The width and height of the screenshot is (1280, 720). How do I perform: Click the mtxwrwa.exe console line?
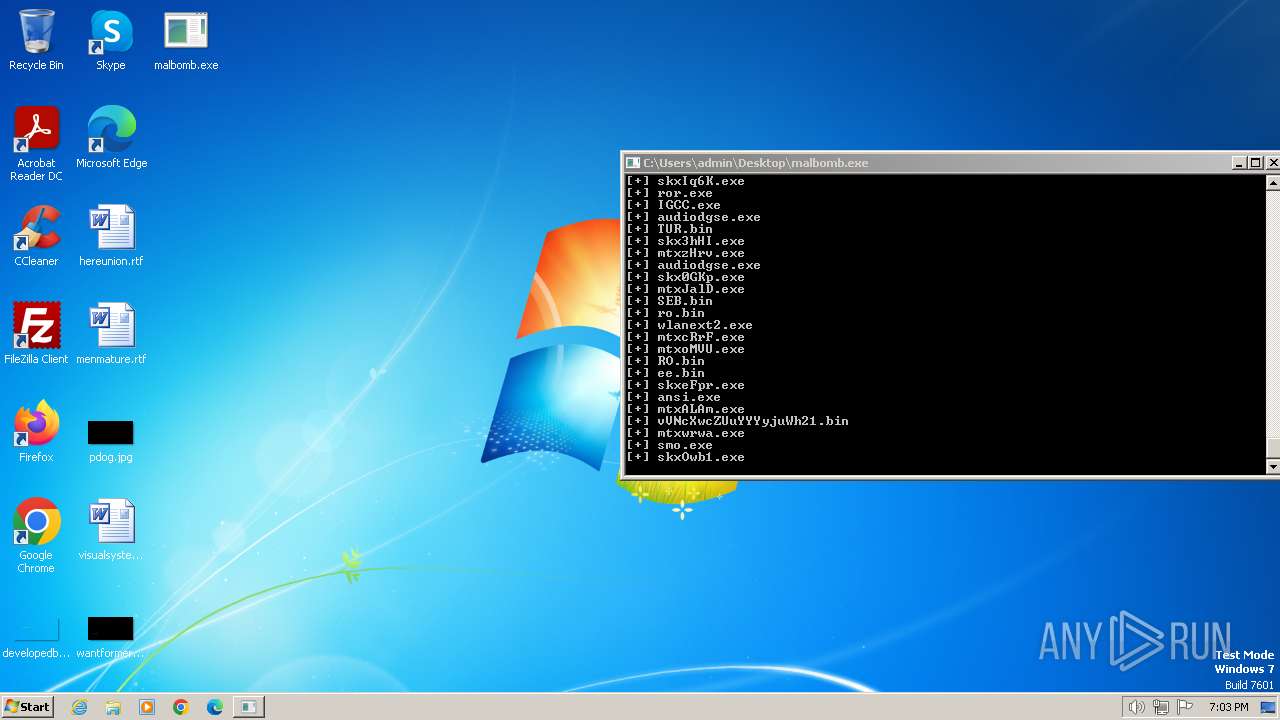(x=686, y=433)
